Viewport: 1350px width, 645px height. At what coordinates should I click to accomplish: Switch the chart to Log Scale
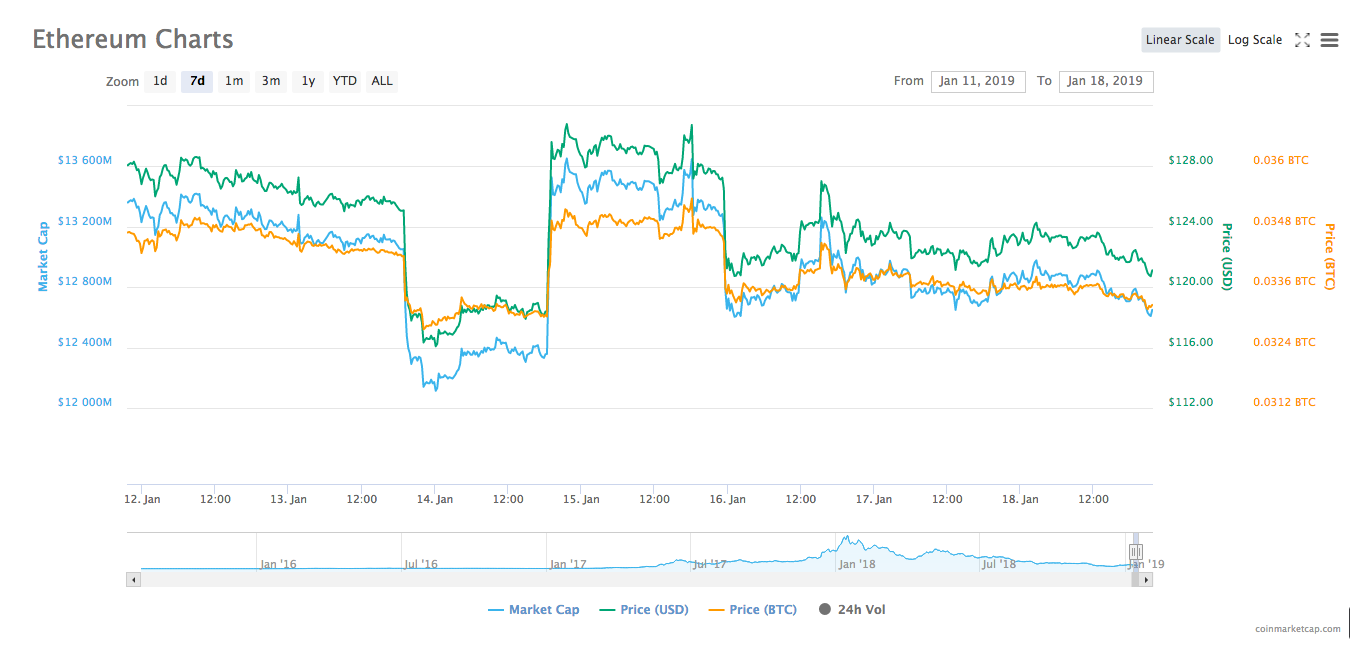(x=1255, y=40)
